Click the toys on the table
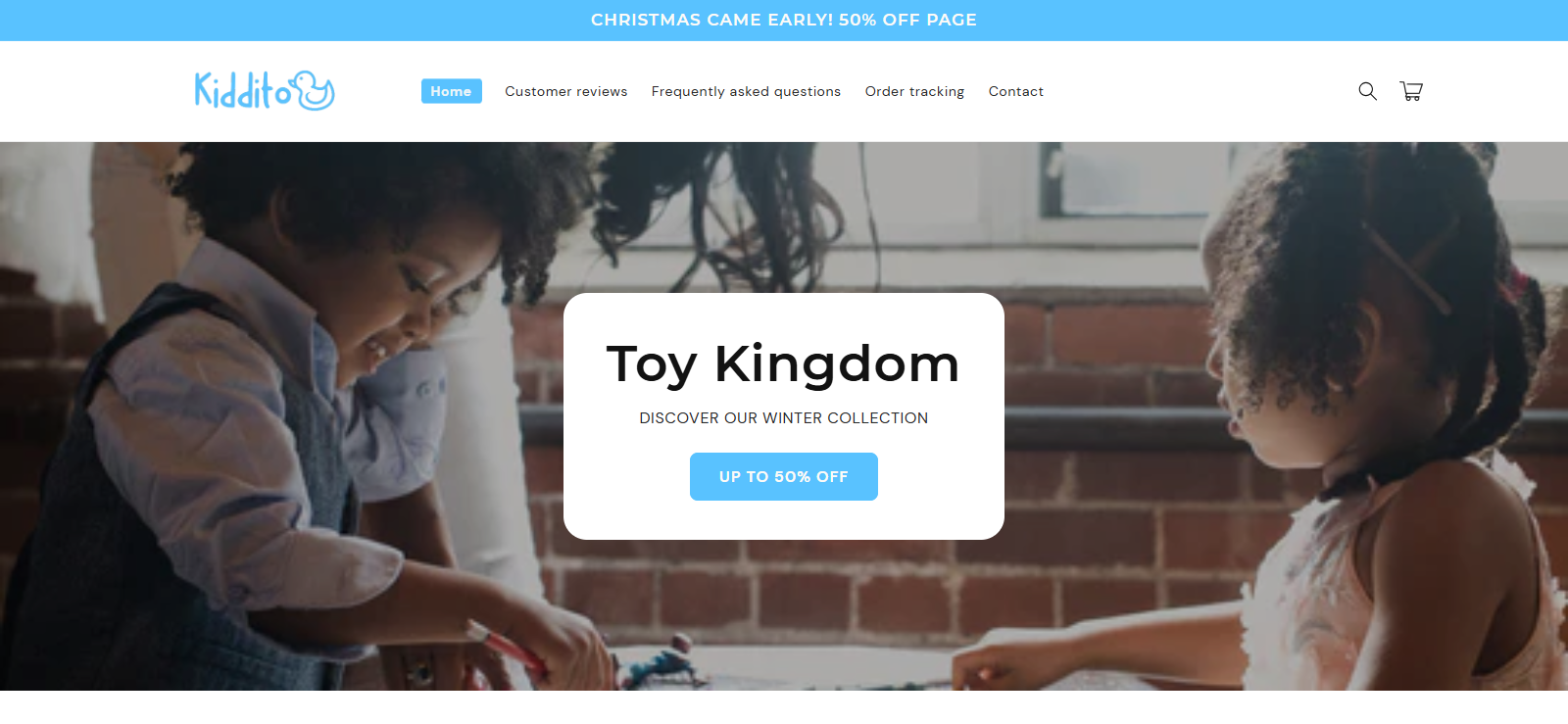 pyautogui.click(x=657, y=666)
